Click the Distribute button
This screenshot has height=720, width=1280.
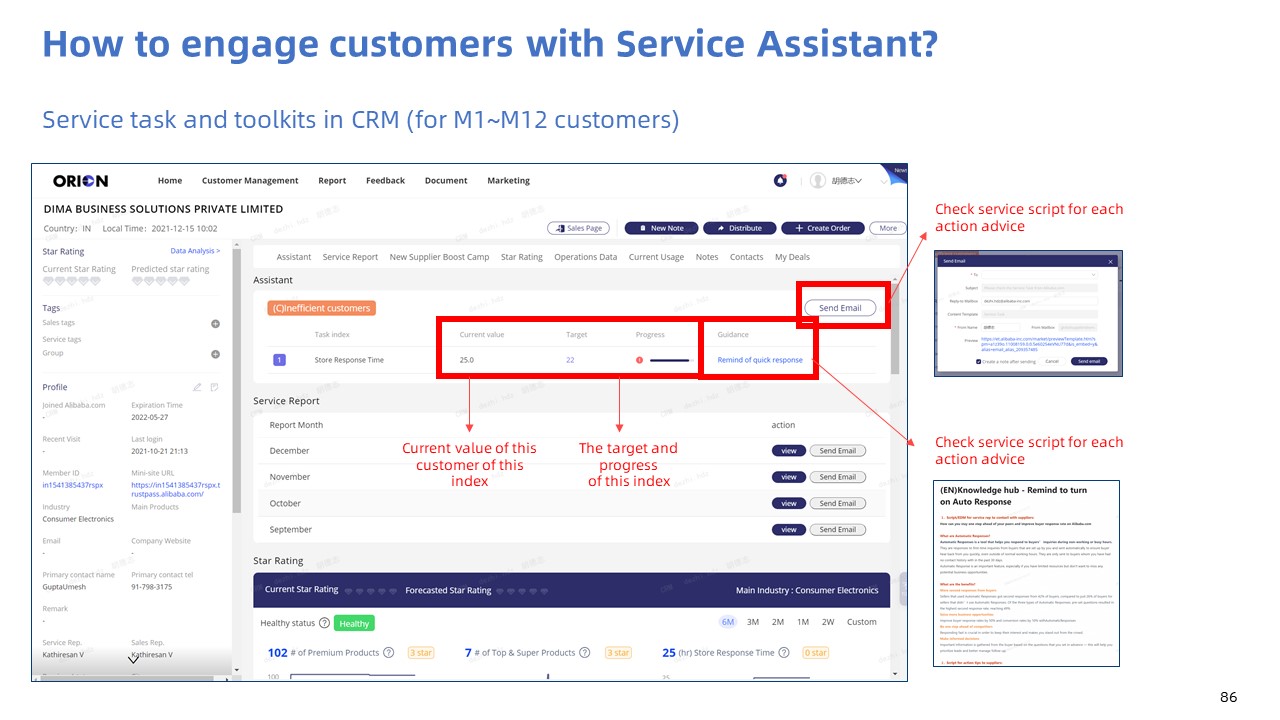[x=739, y=228]
